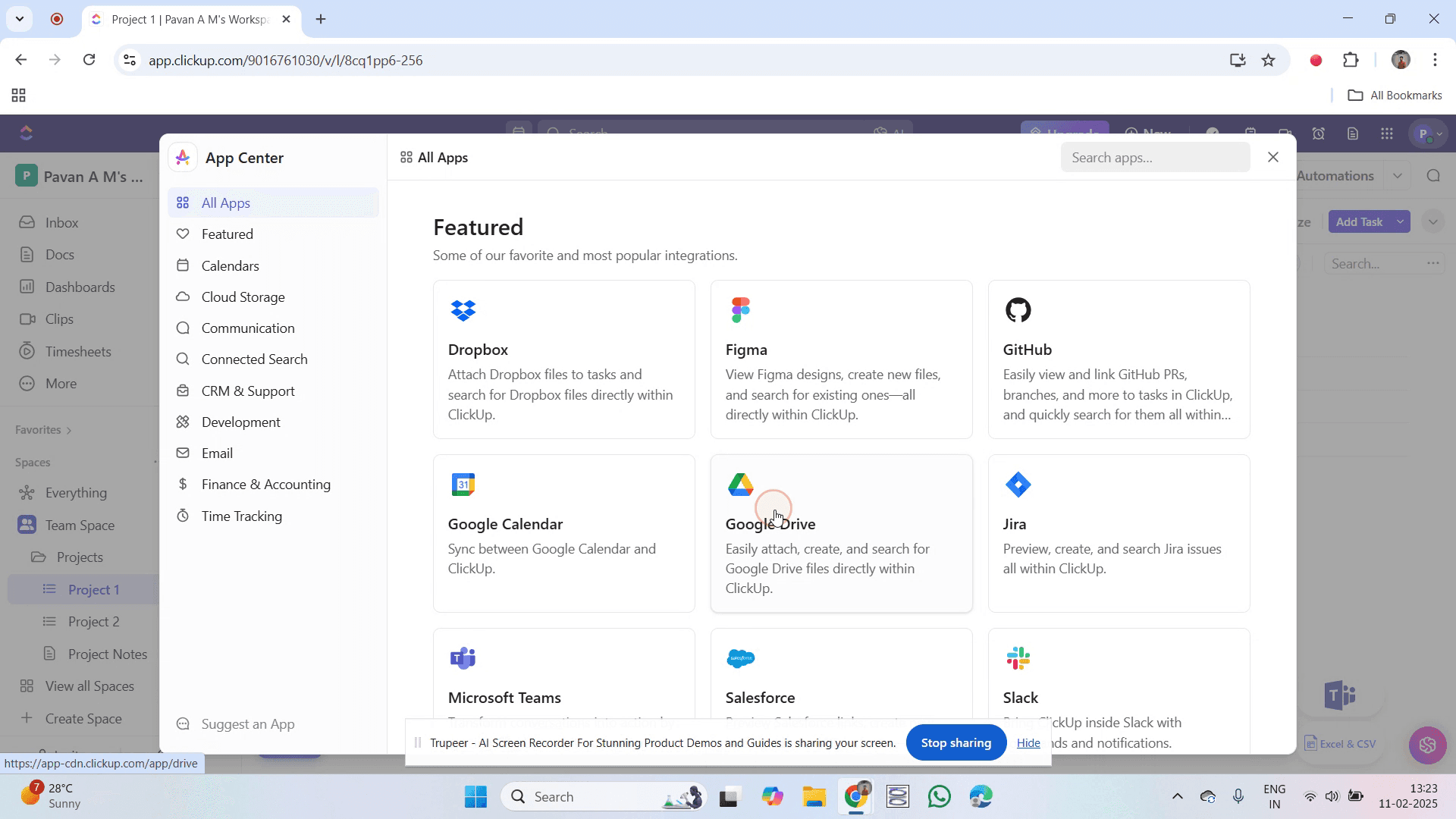This screenshot has height=819, width=1456.
Task: Close the App Center dialog
Action: click(1273, 157)
